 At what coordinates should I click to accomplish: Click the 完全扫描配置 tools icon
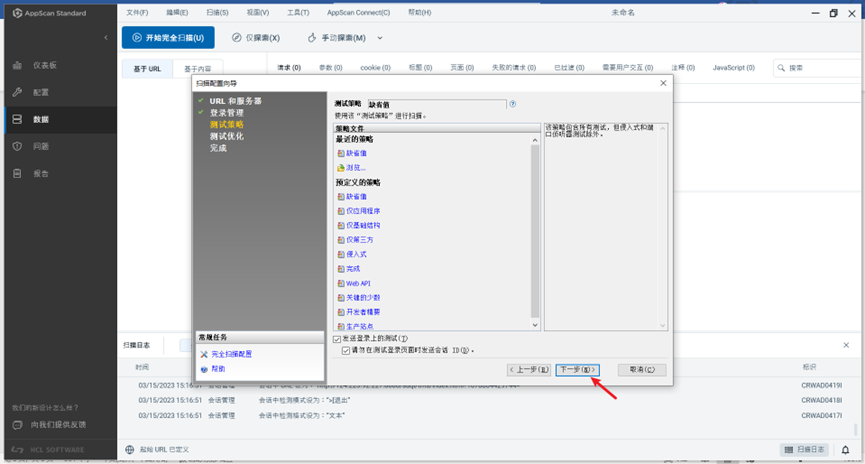coord(204,354)
